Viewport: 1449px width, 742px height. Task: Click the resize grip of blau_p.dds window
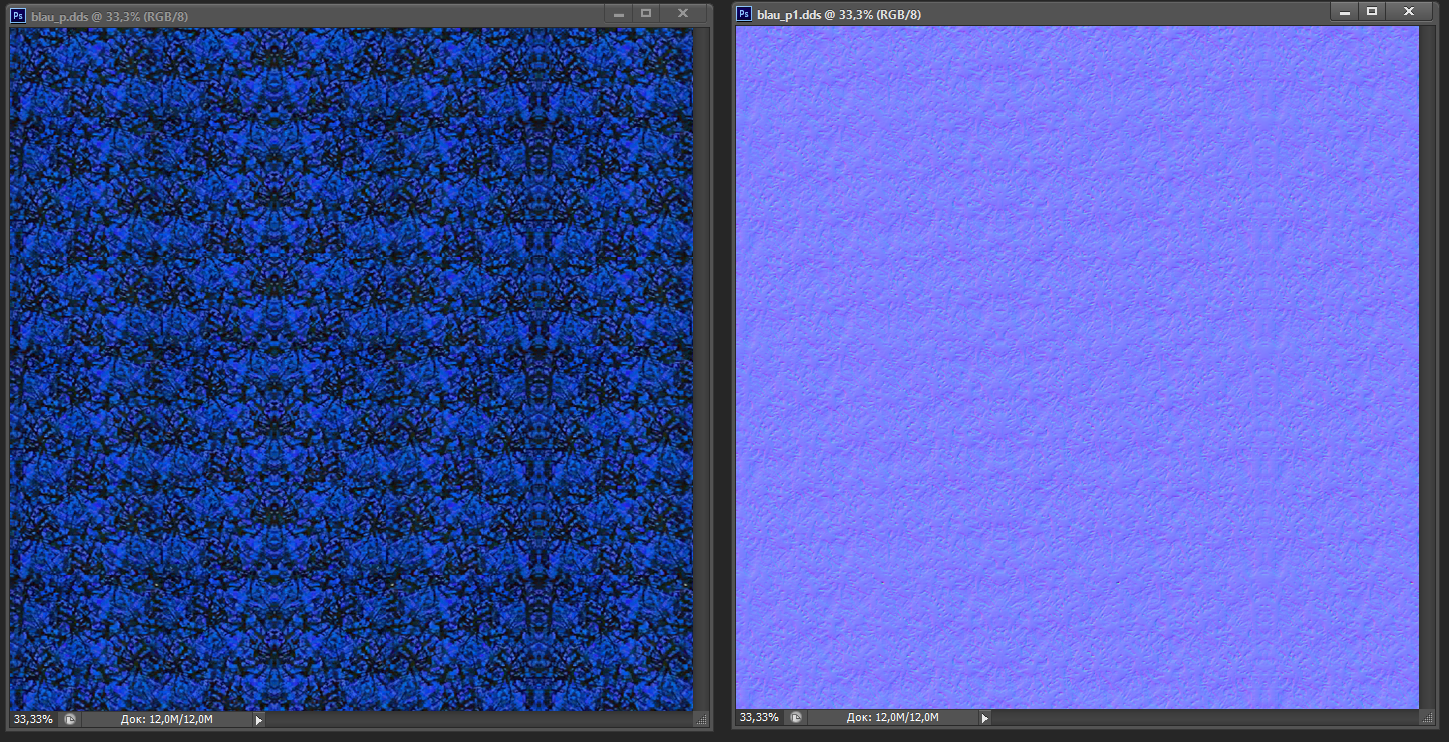701,719
